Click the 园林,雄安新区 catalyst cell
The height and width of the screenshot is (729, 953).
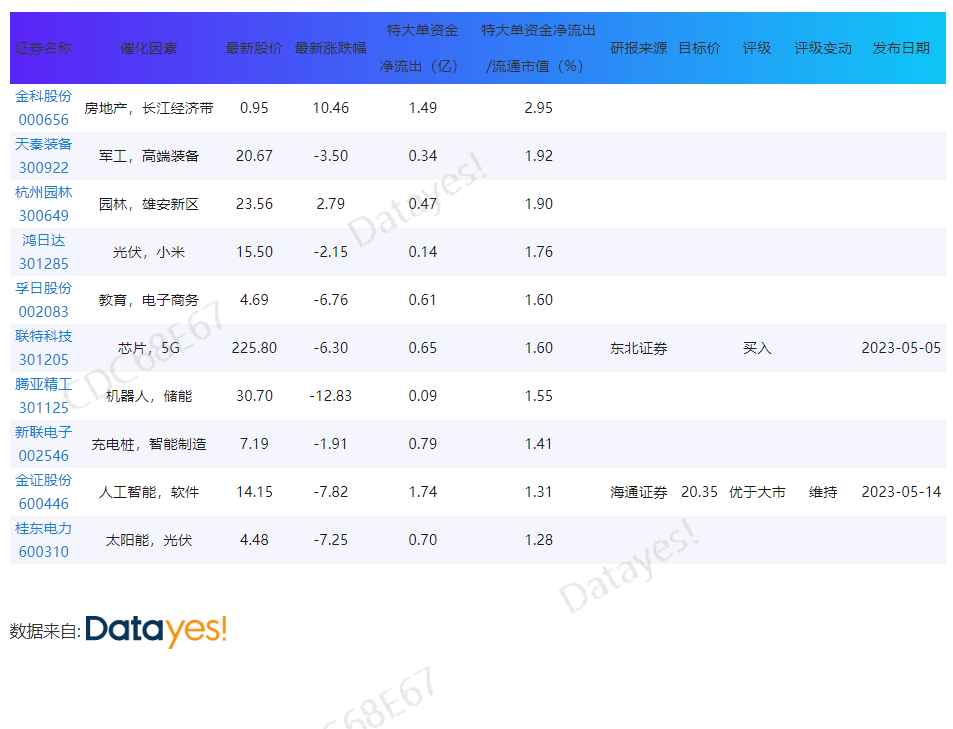click(149, 204)
